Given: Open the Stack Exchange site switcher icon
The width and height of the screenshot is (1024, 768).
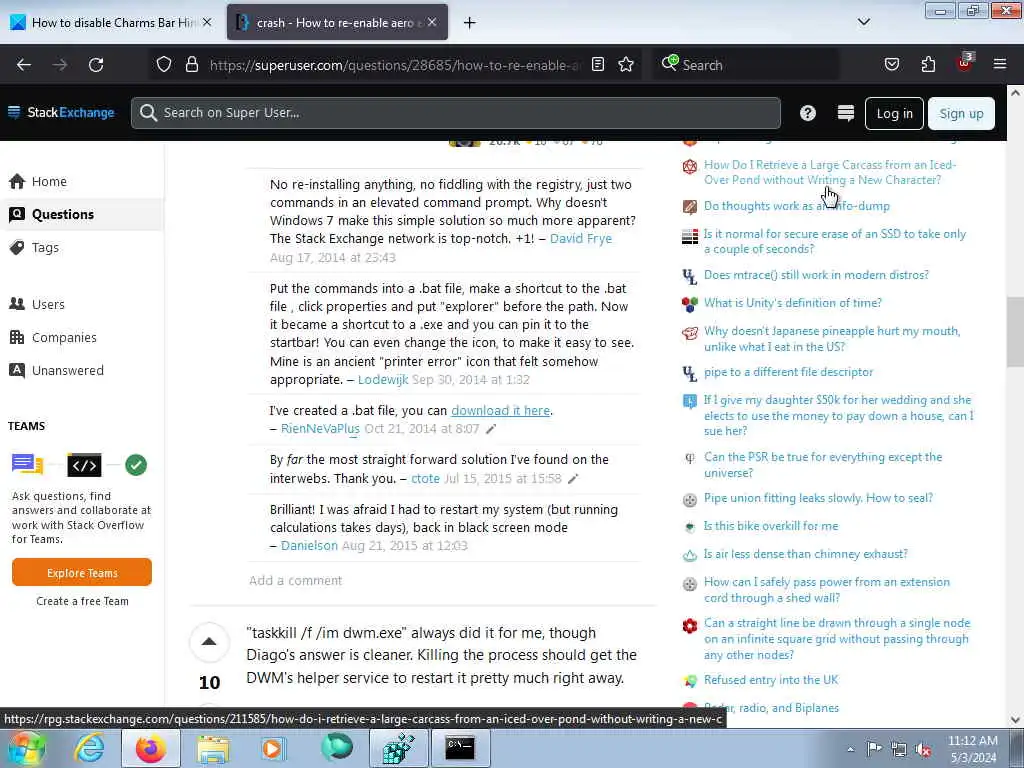Looking at the screenshot, I should tap(846, 113).
